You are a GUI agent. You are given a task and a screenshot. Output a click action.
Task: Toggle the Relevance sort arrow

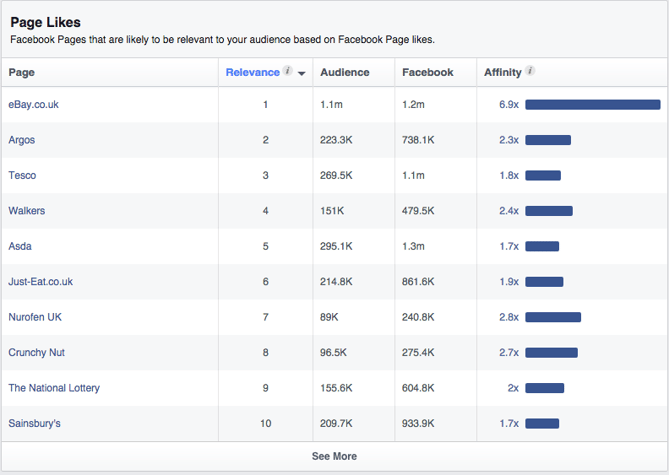click(302, 73)
